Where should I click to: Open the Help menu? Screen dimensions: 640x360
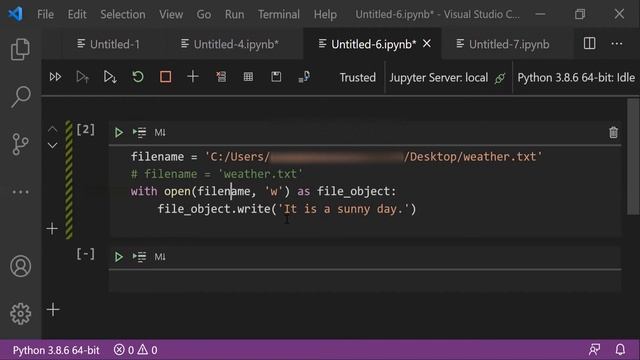(325, 14)
